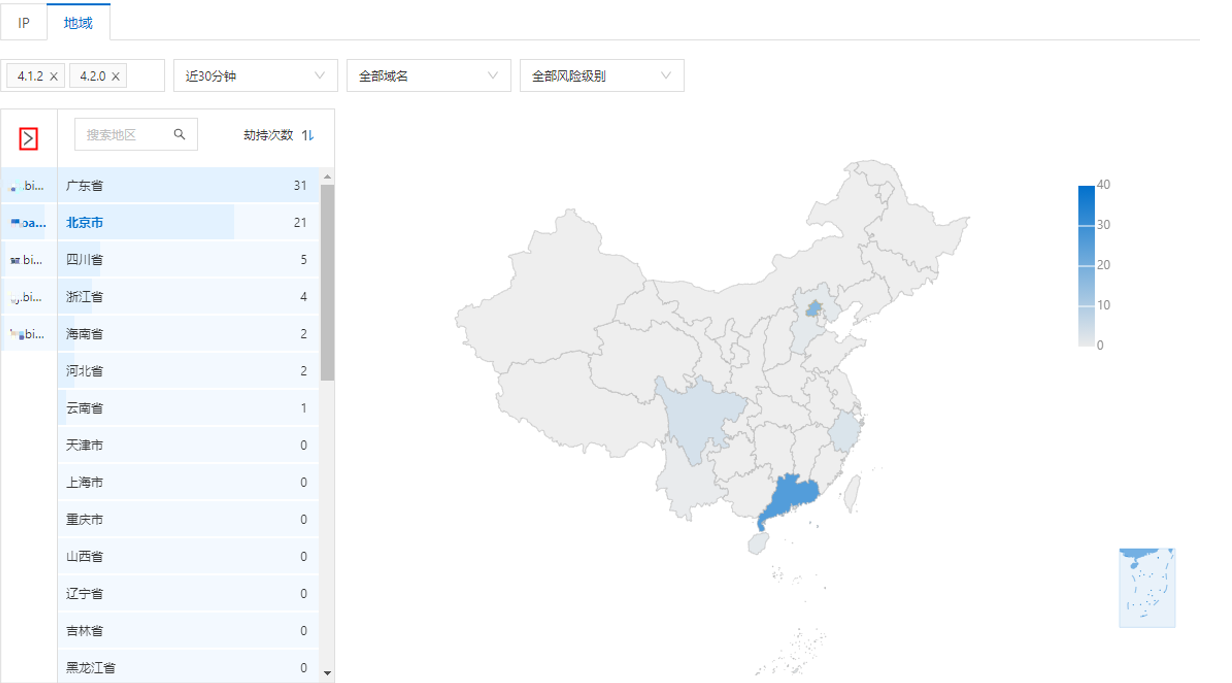Screen dimensions: 1232x683
Task: Click the search magnifier icon
Action: point(180,134)
